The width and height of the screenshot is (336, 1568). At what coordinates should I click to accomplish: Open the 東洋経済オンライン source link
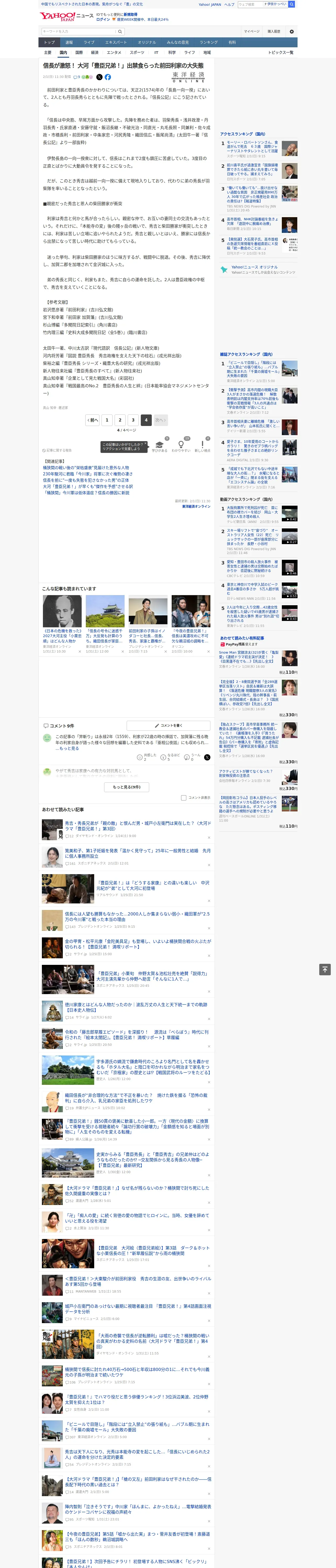click(x=196, y=506)
